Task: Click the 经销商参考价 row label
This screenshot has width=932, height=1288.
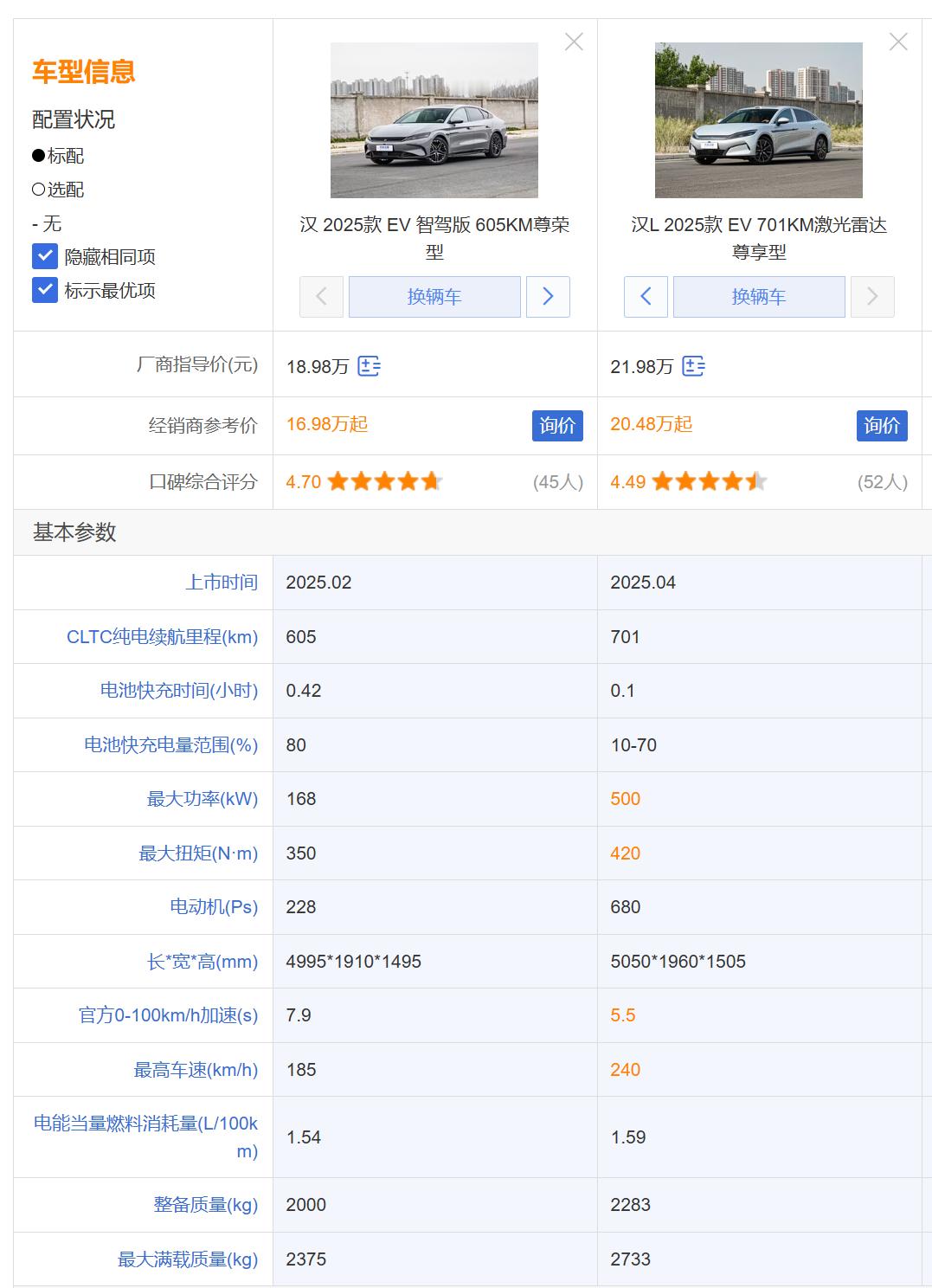Action: tap(203, 425)
